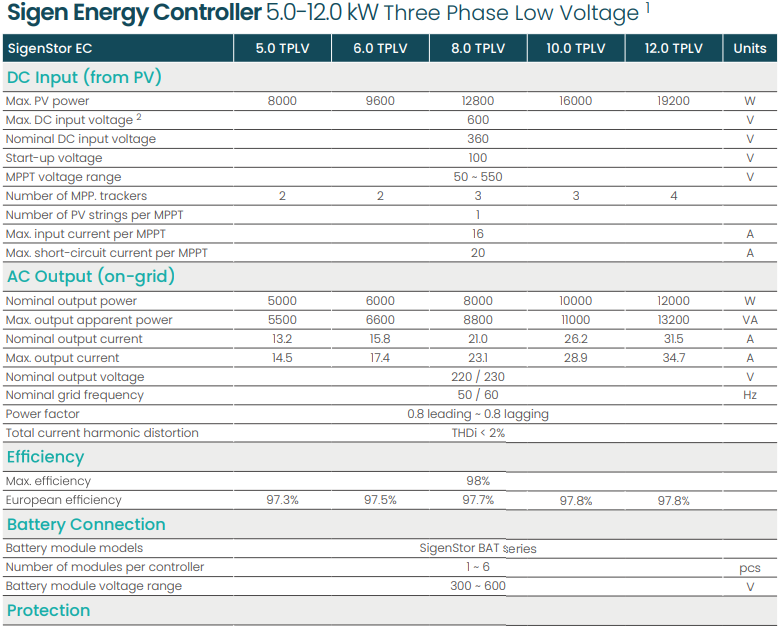This screenshot has width=778, height=628.
Task: Click the 13200 max apparent power value
Action: [673, 320]
